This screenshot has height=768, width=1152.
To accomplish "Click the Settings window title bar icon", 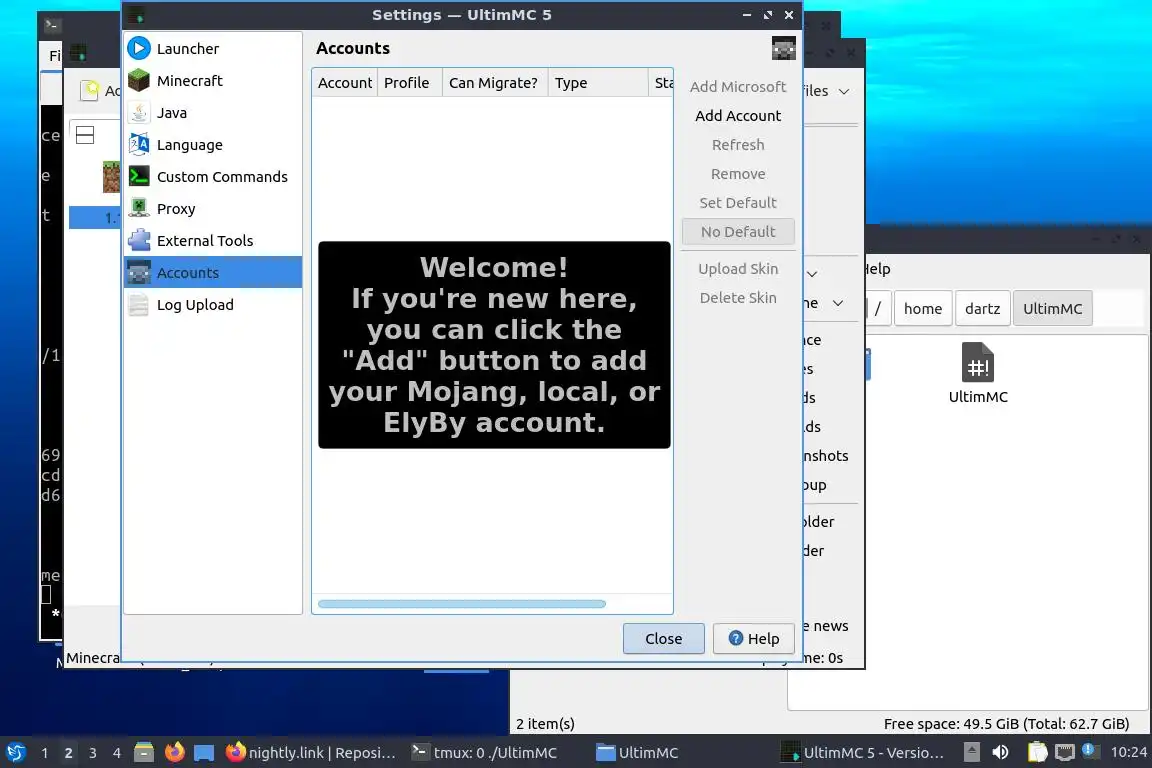I will click(136, 15).
